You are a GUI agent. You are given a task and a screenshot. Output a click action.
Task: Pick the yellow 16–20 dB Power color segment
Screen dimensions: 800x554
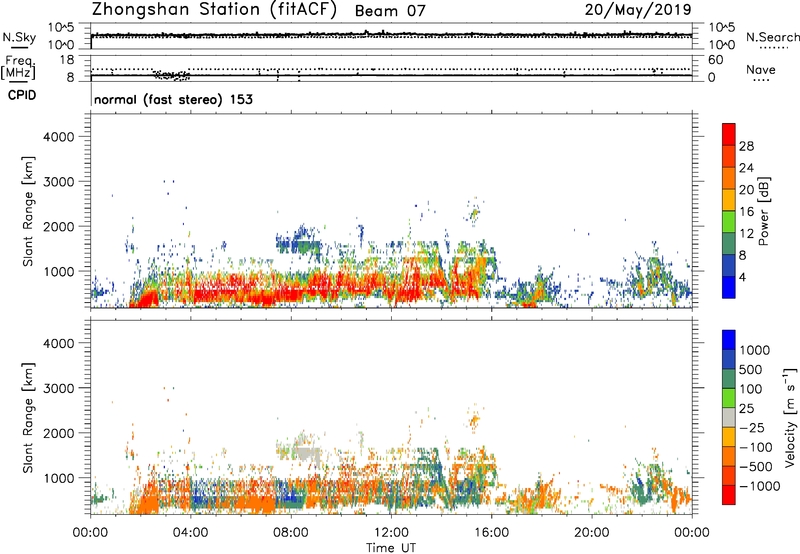pos(729,200)
